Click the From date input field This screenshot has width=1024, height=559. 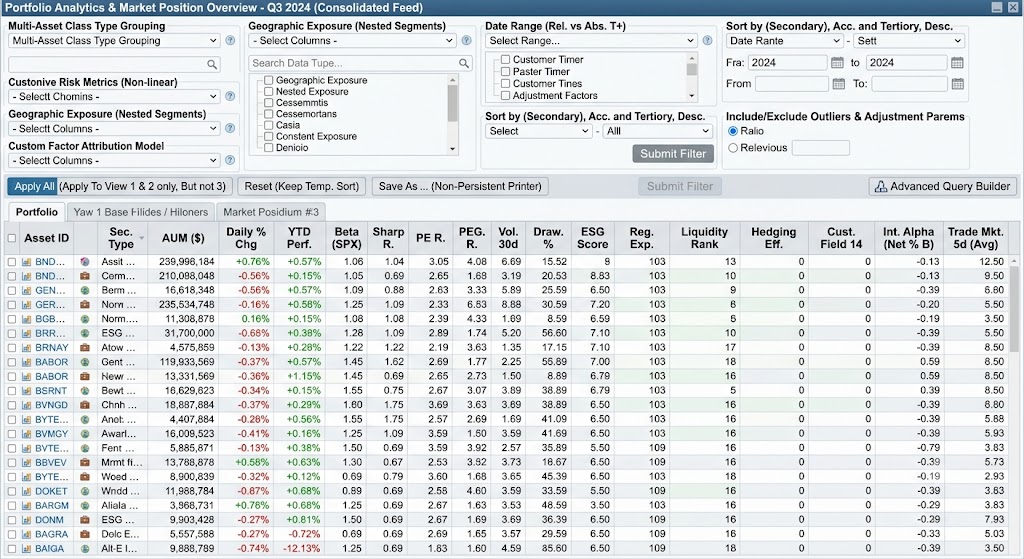[792, 84]
